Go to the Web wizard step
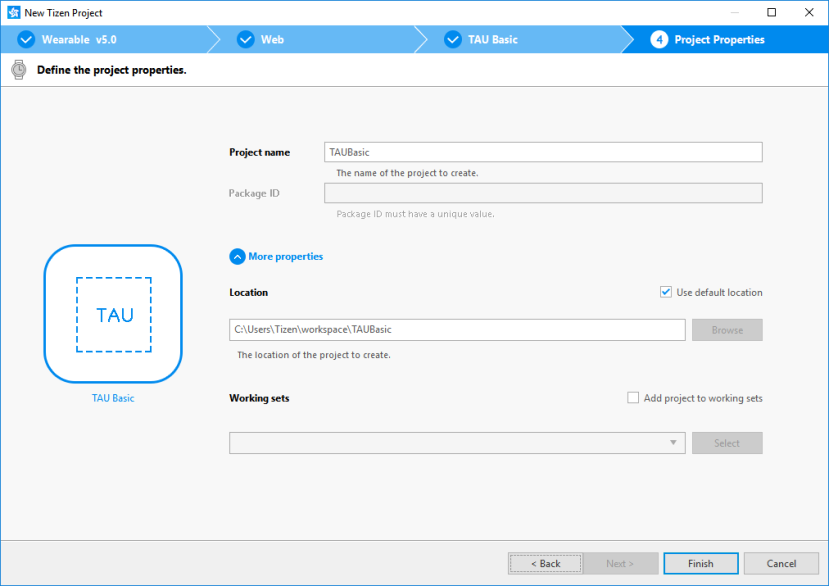Viewport: 829px width, 586px height. (x=272, y=40)
